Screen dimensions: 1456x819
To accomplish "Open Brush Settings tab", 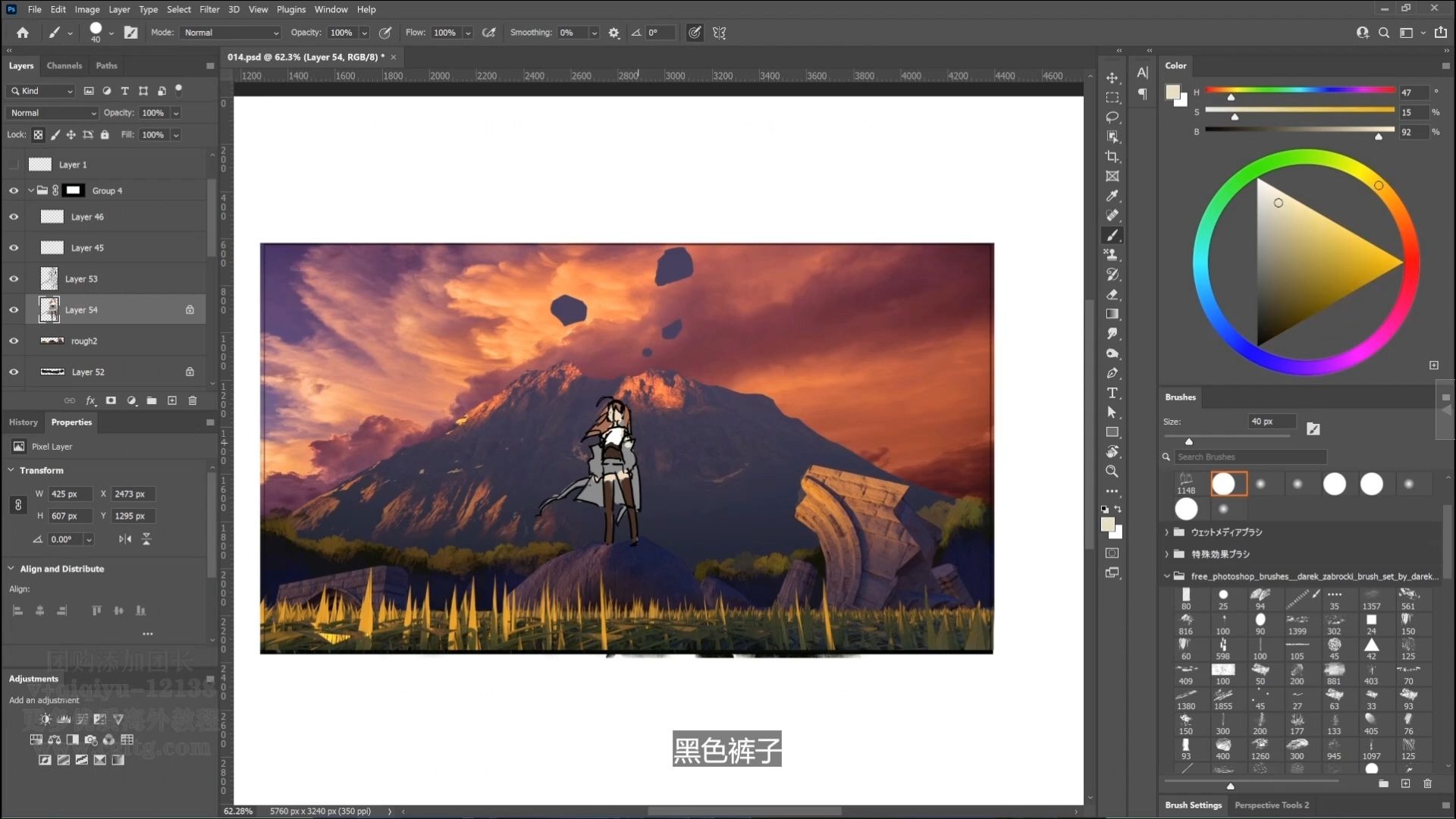I will 1194,805.
